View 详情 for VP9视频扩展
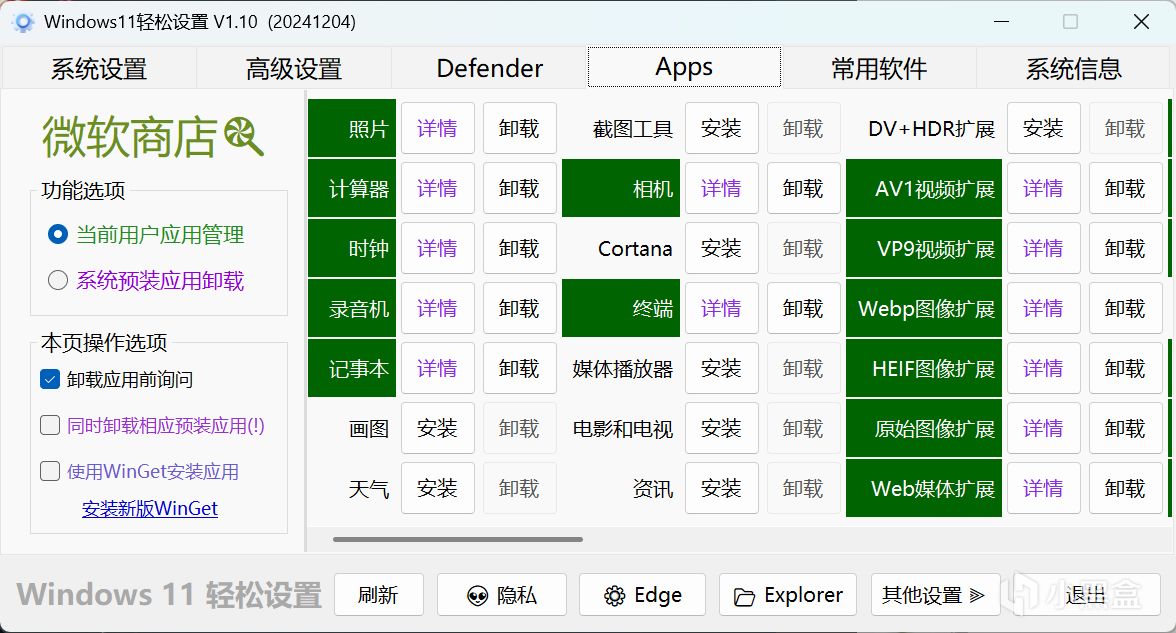The height and width of the screenshot is (633, 1176). pos(1043,248)
